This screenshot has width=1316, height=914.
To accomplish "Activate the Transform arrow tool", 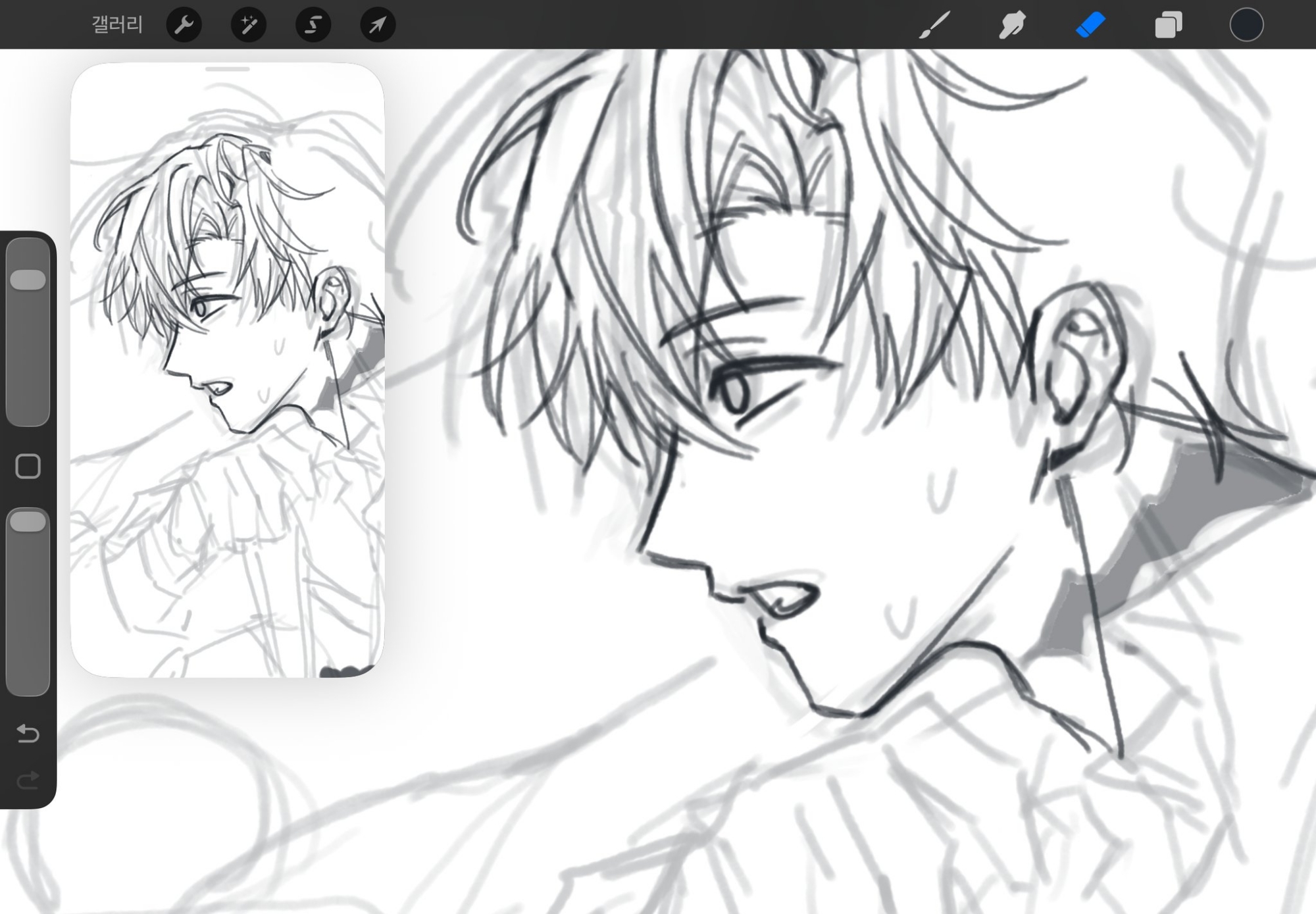I will point(378,25).
